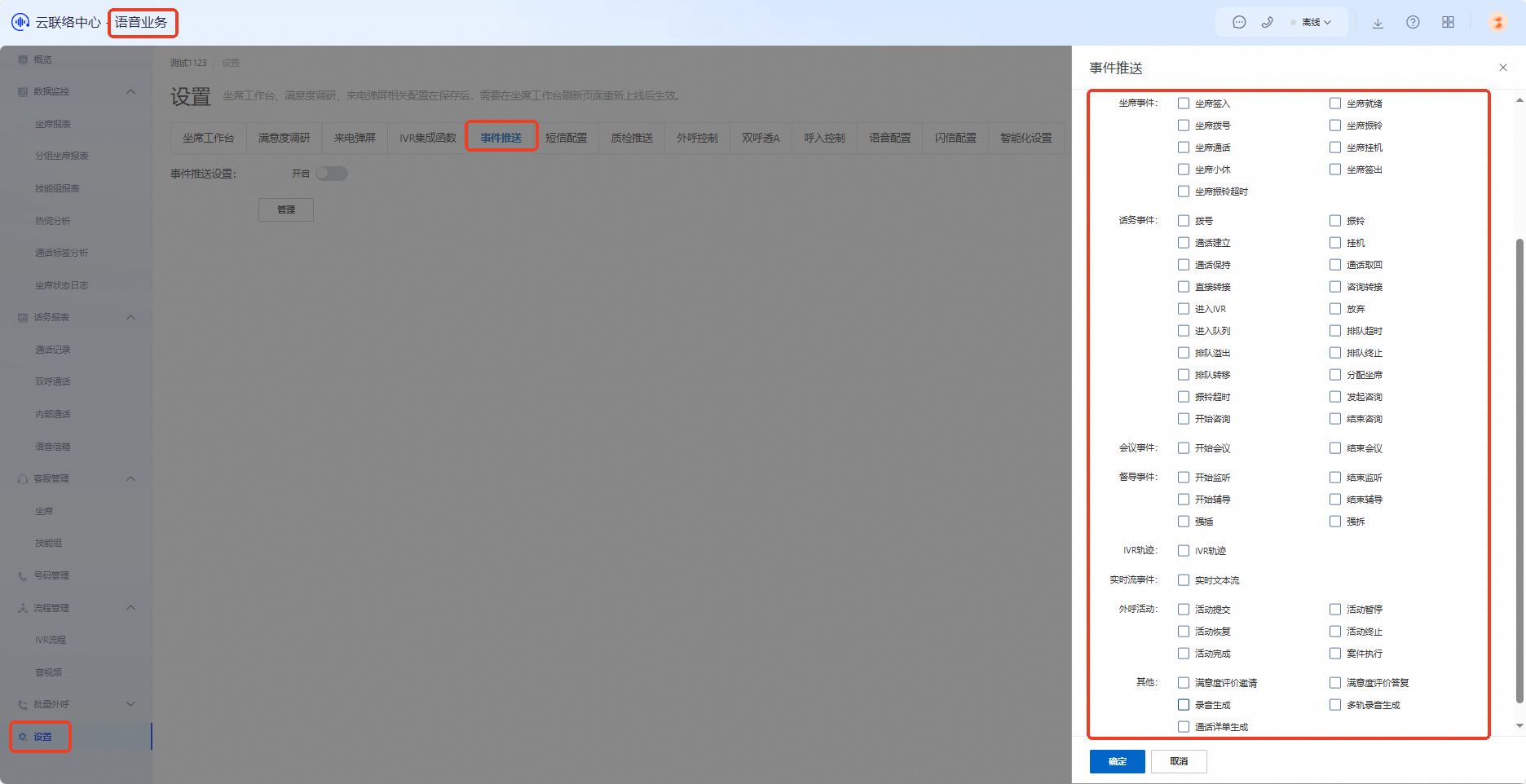Open the 测试1123 breadcrumb link

[x=188, y=63]
